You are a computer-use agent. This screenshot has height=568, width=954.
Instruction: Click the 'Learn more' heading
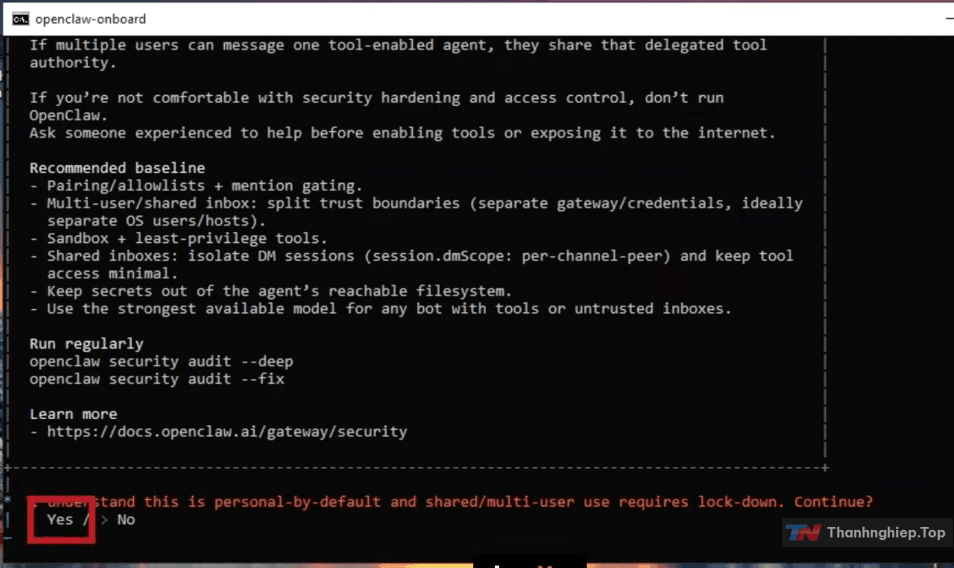[73, 414]
